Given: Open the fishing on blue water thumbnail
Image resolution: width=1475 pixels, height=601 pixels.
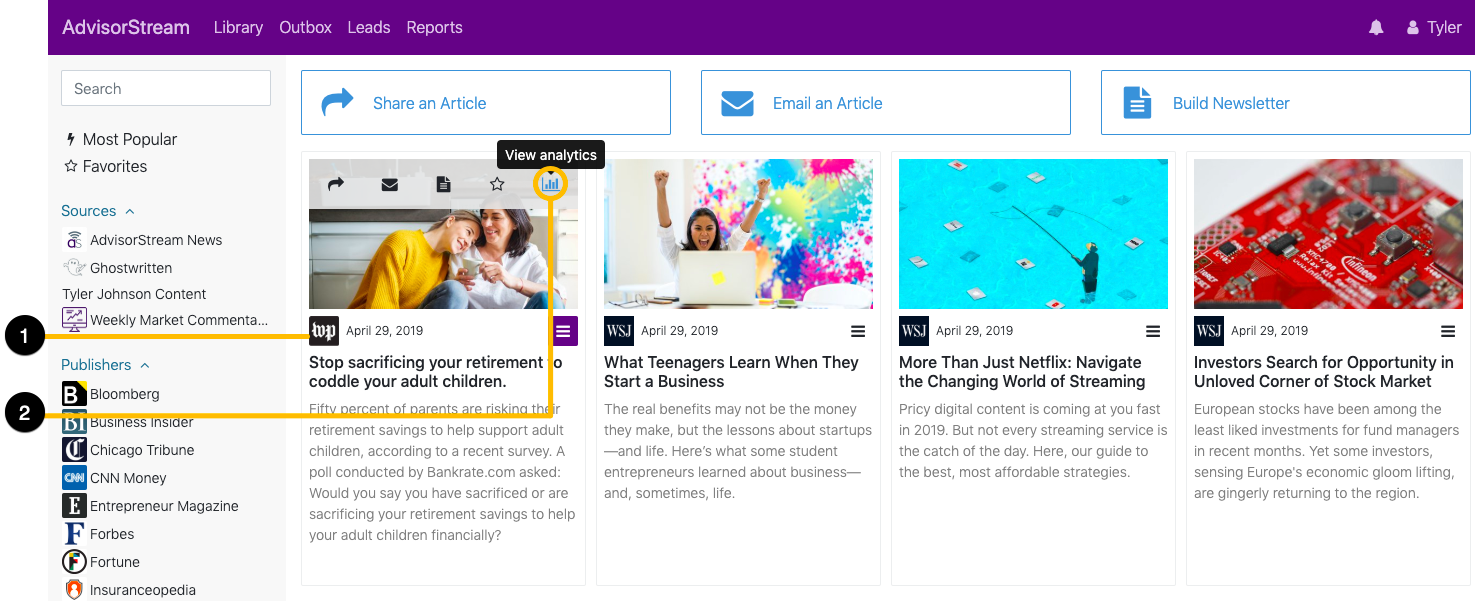Looking at the screenshot, I should [x=1033, y=234].
